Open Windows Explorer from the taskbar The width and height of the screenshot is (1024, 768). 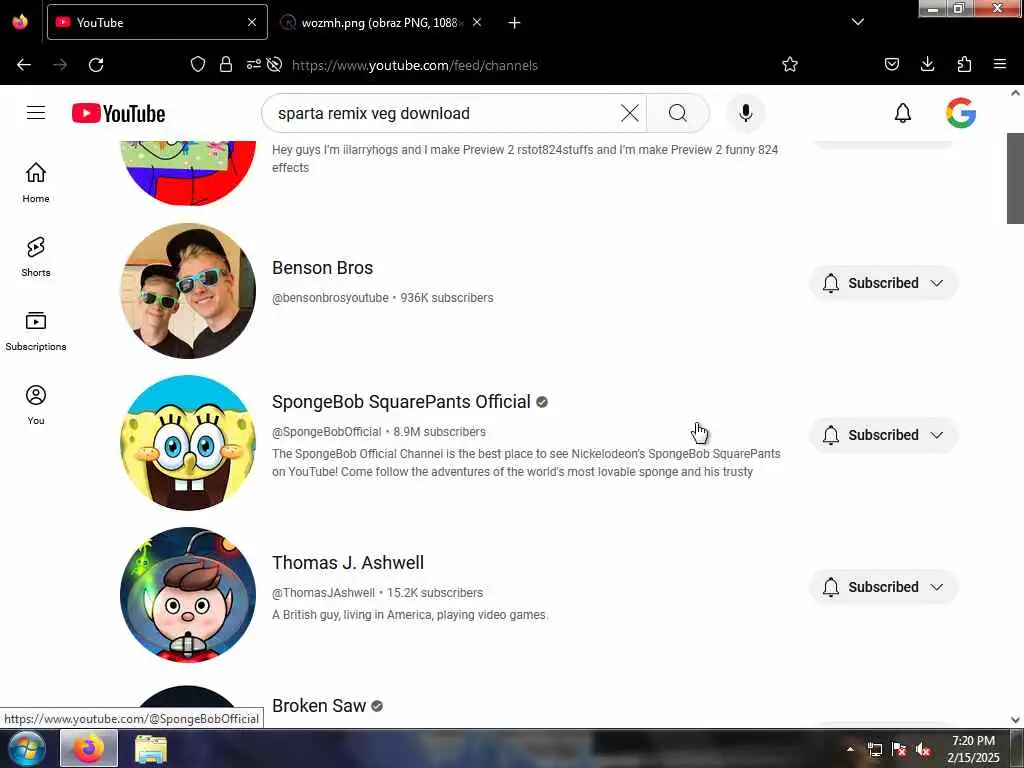coord(151,748)
